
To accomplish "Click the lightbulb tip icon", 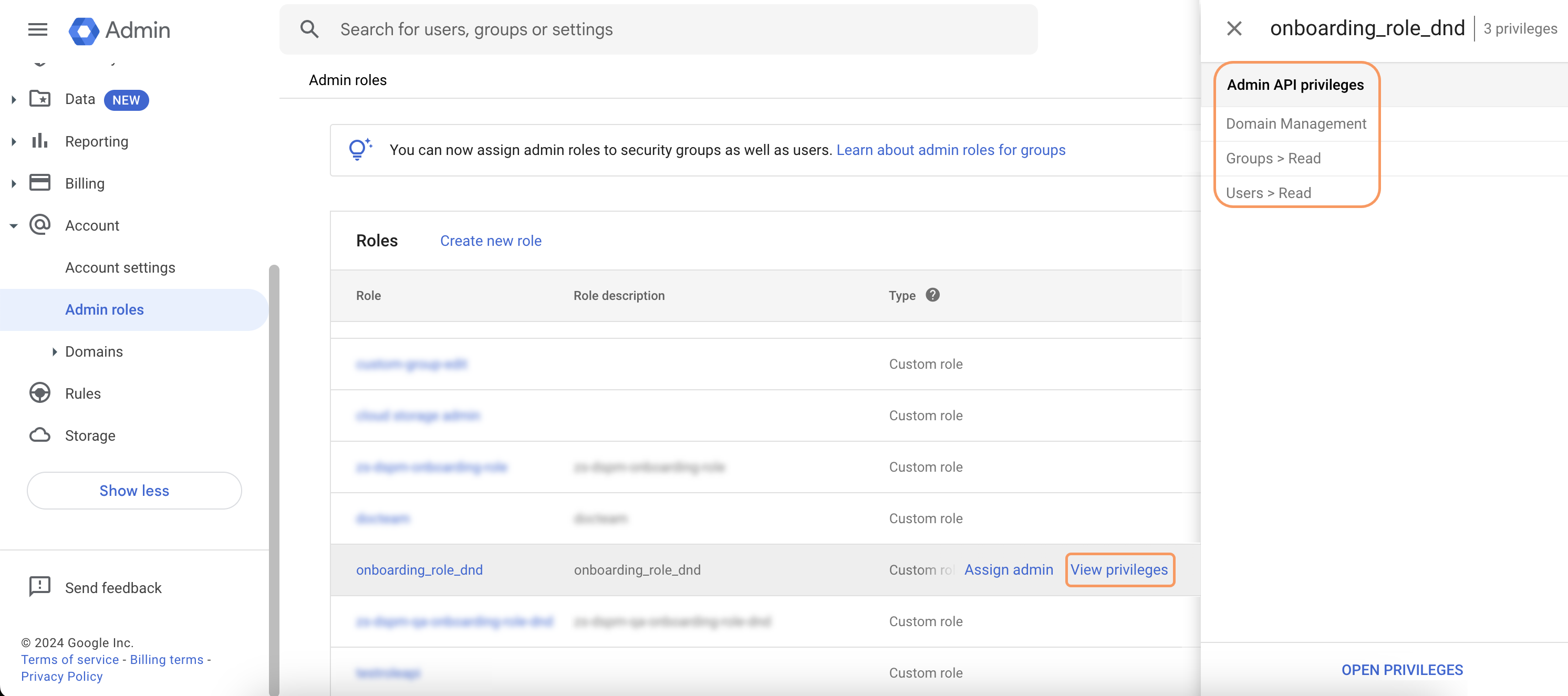I will coord(360,149).
